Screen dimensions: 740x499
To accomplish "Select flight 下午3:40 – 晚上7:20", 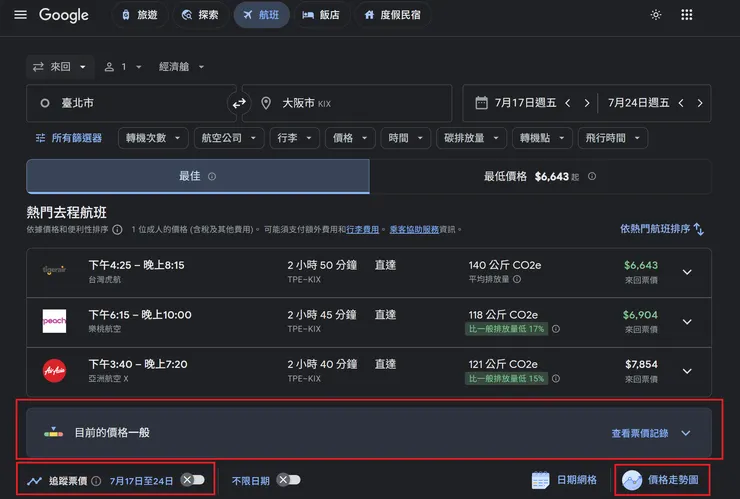I will [369, 372].
